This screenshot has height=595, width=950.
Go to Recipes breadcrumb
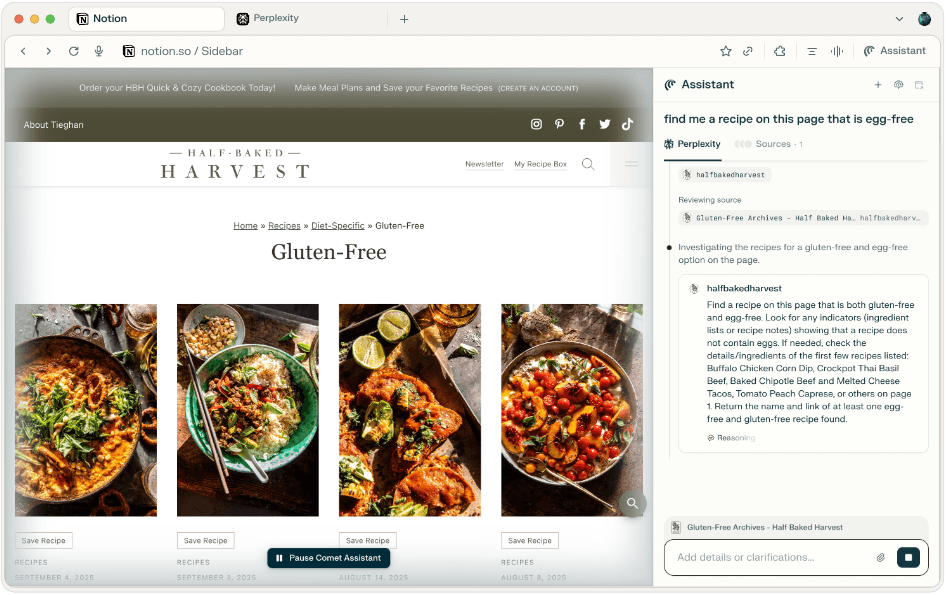click(284, 226)
